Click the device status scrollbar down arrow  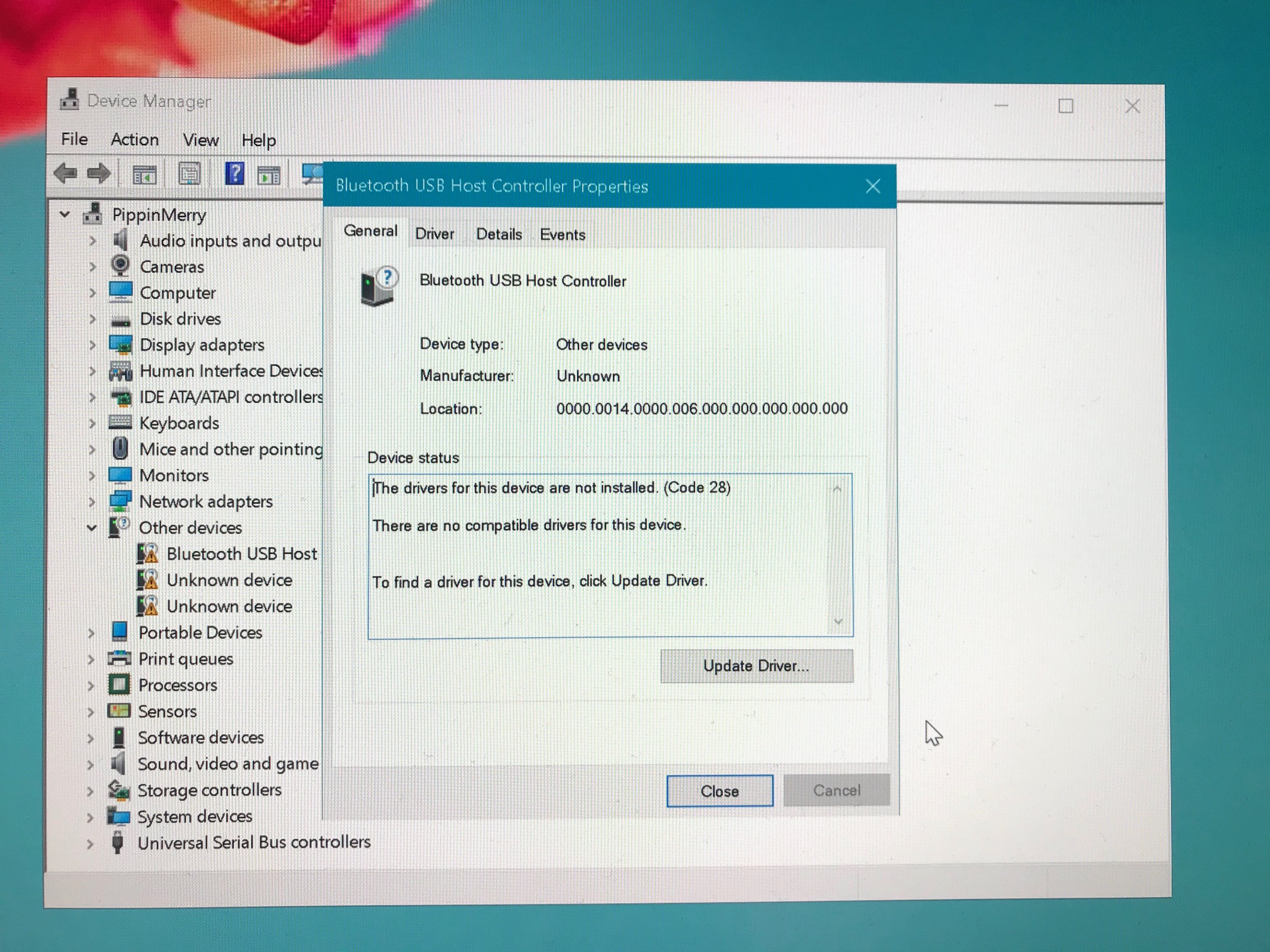pyautogui.click(x=838, y=622)
